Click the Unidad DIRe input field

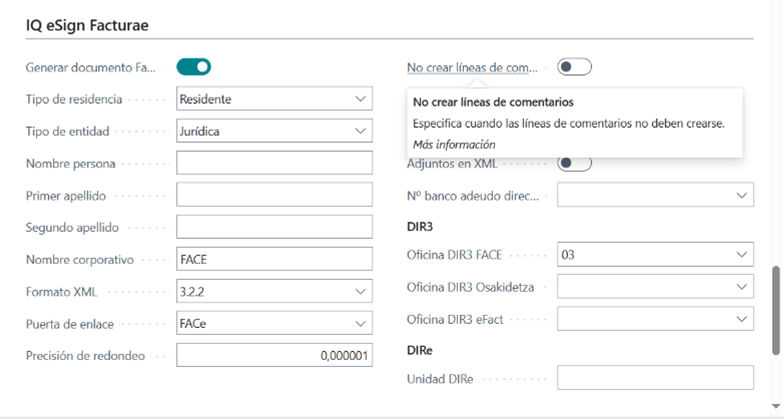click(x=655, y=378)
